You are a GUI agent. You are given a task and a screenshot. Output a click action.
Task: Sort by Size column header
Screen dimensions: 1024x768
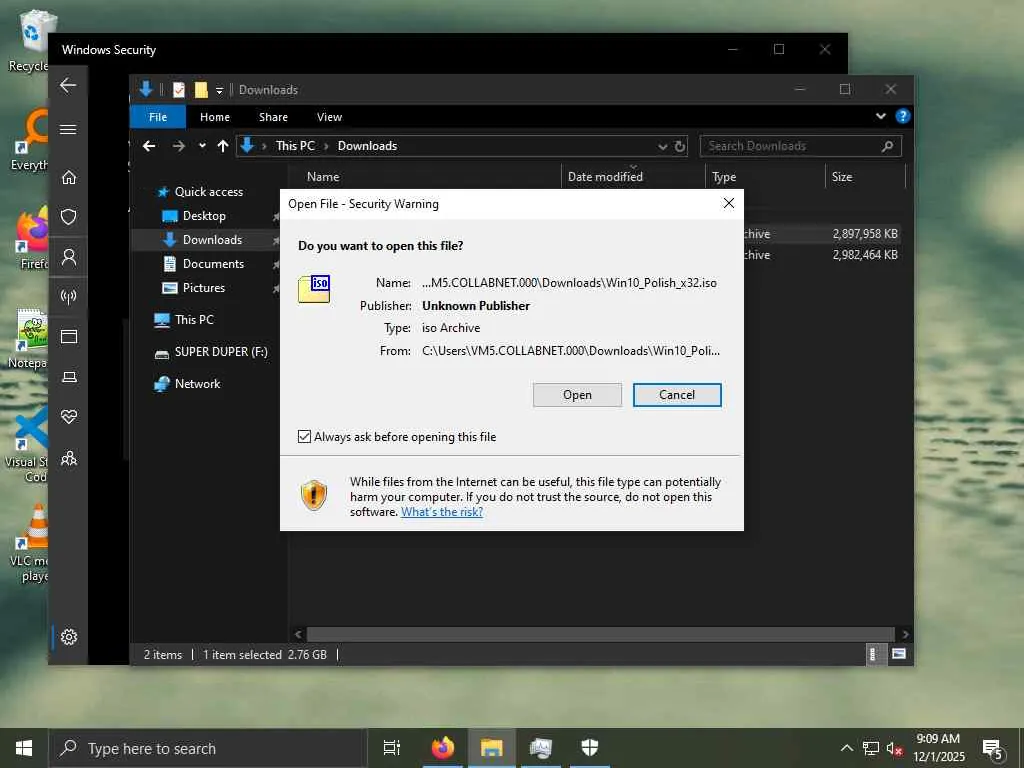842,177
